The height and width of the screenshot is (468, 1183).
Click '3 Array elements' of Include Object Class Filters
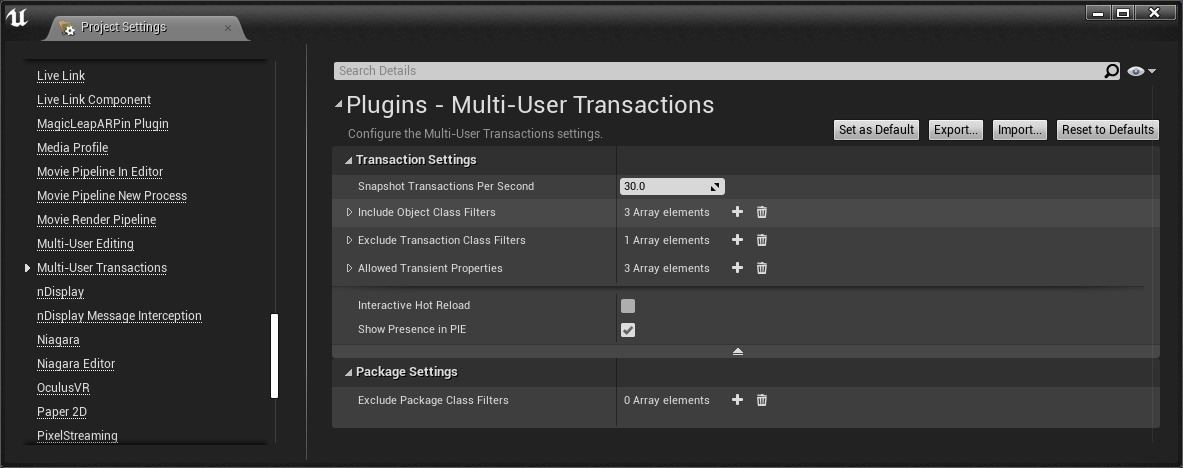(666, 212)
